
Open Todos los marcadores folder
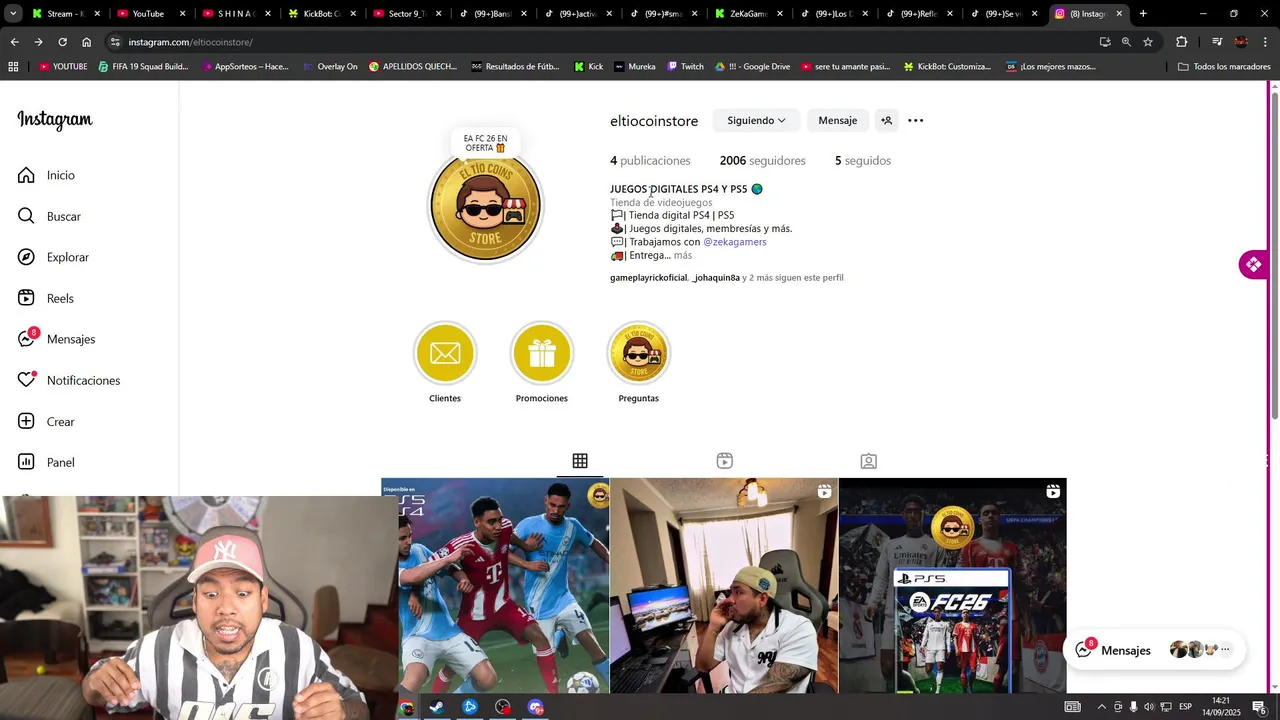pos(1224,67)
